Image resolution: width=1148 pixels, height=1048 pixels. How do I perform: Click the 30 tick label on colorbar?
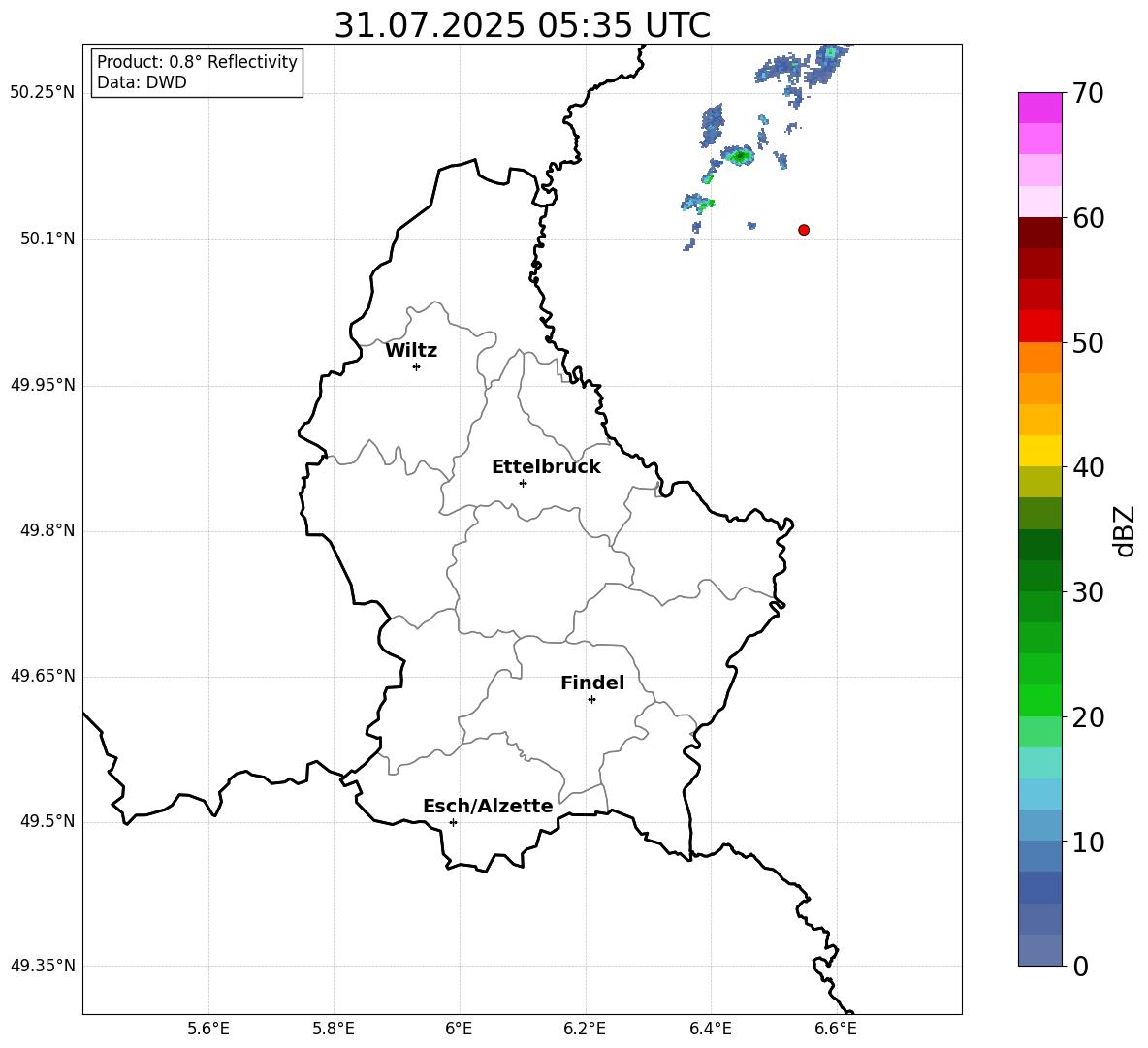pos(1088,592)
